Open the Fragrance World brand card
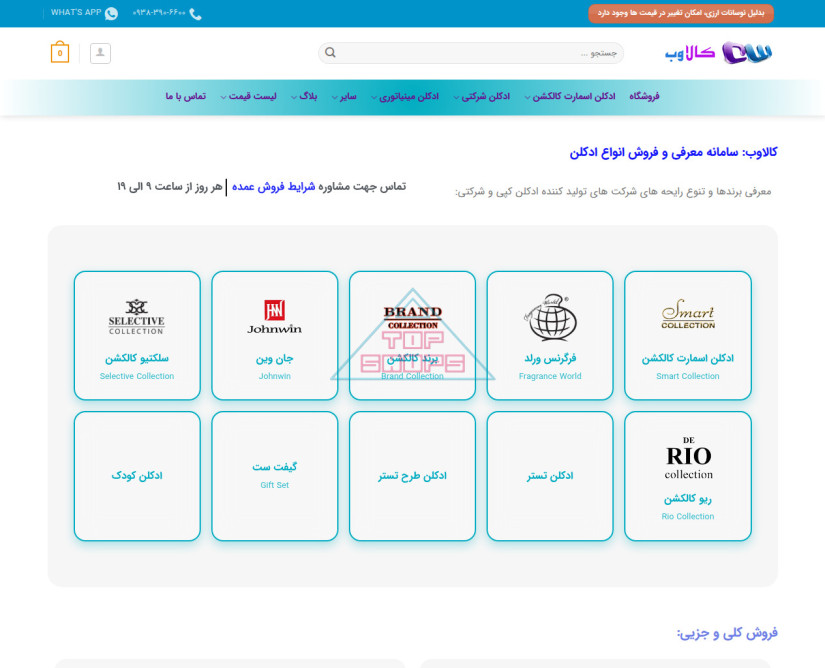825x668 pixels. pyautogui.click(x=549, y=335)
